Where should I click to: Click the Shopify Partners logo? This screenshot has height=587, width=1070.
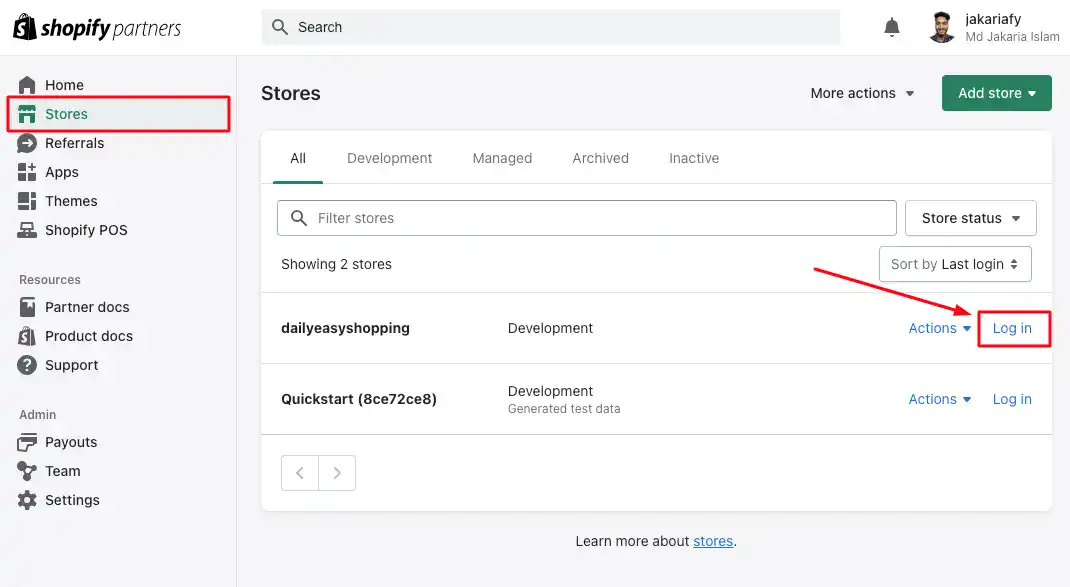[x=97, y=27]
